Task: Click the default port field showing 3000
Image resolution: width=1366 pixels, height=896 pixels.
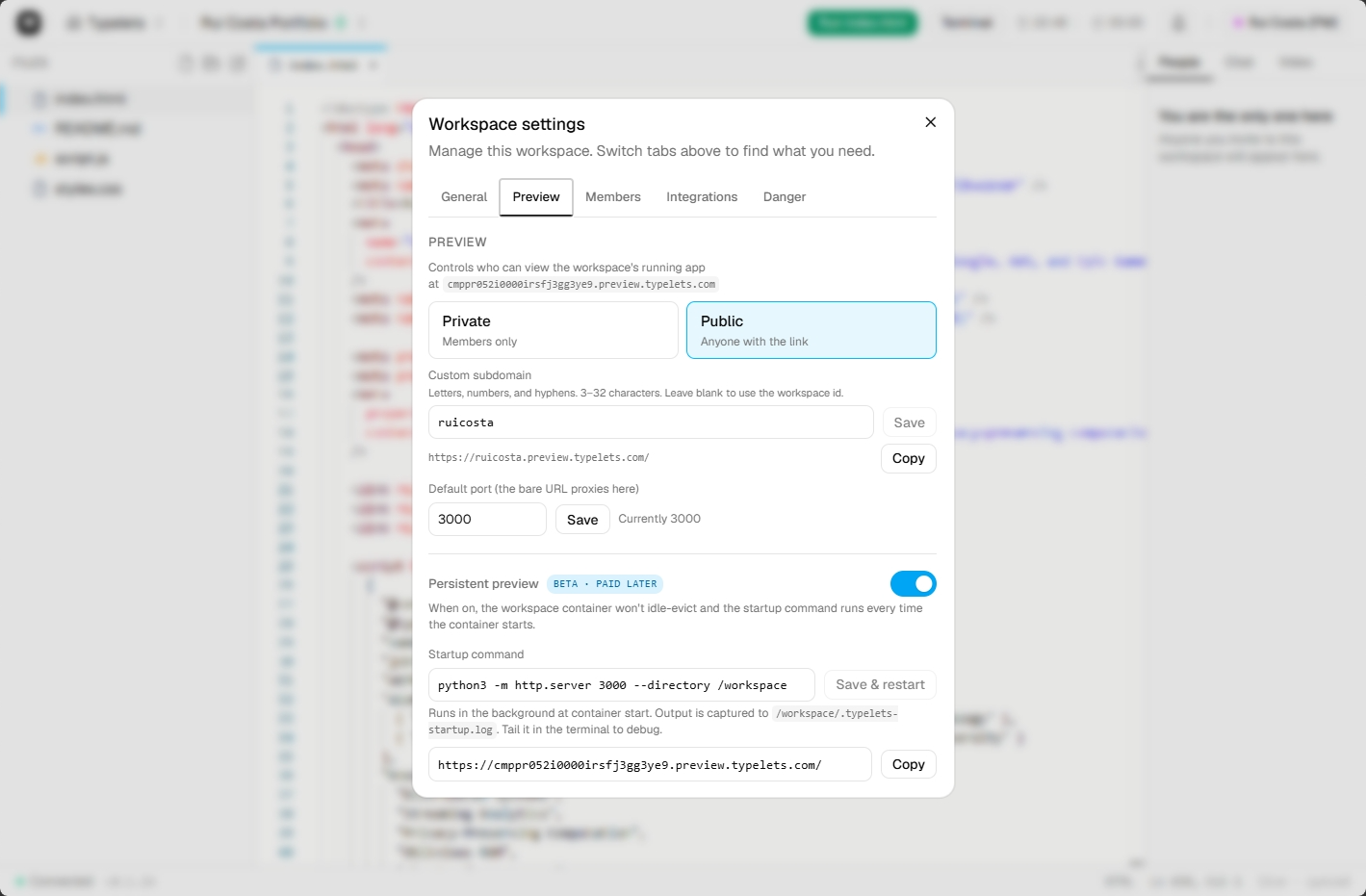Action: pyautogui.click(x=487, y=519)
